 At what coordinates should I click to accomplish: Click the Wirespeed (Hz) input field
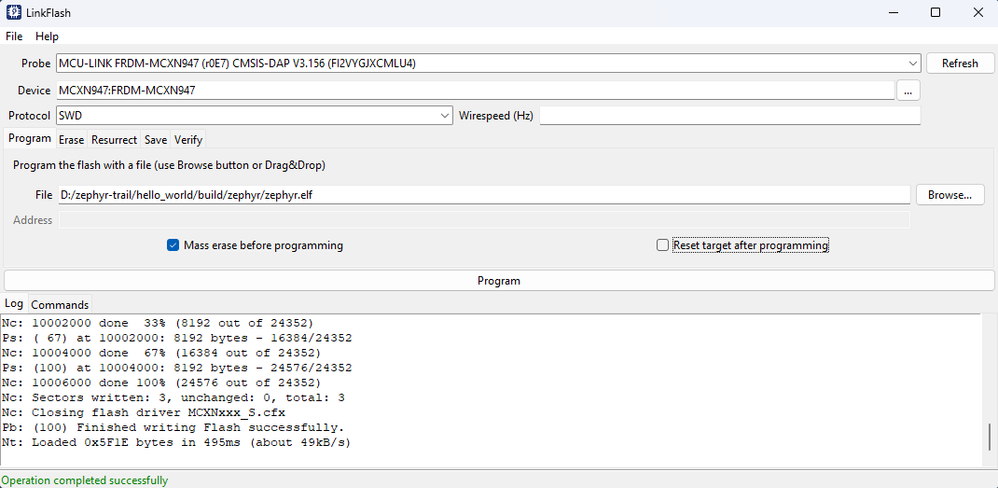tap(729, 116)
